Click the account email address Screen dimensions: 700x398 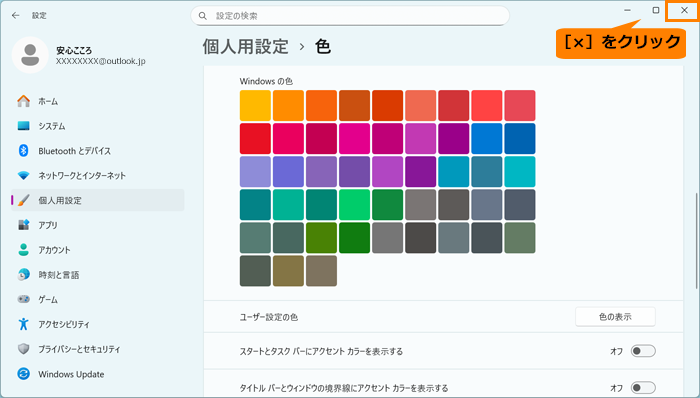(x=100, y=61)
